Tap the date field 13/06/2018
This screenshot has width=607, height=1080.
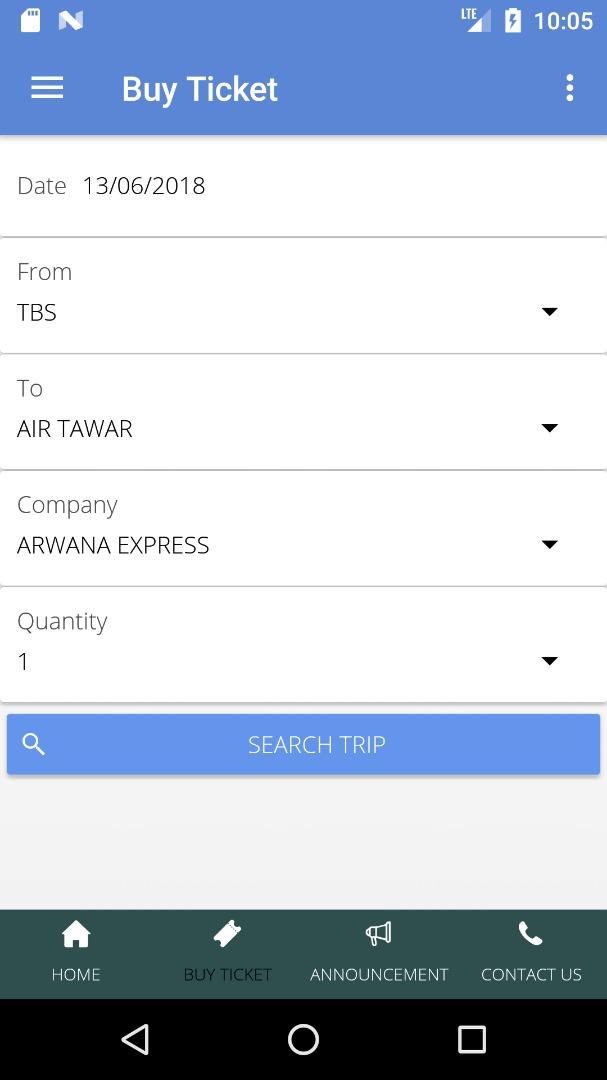tap(144, 186)
